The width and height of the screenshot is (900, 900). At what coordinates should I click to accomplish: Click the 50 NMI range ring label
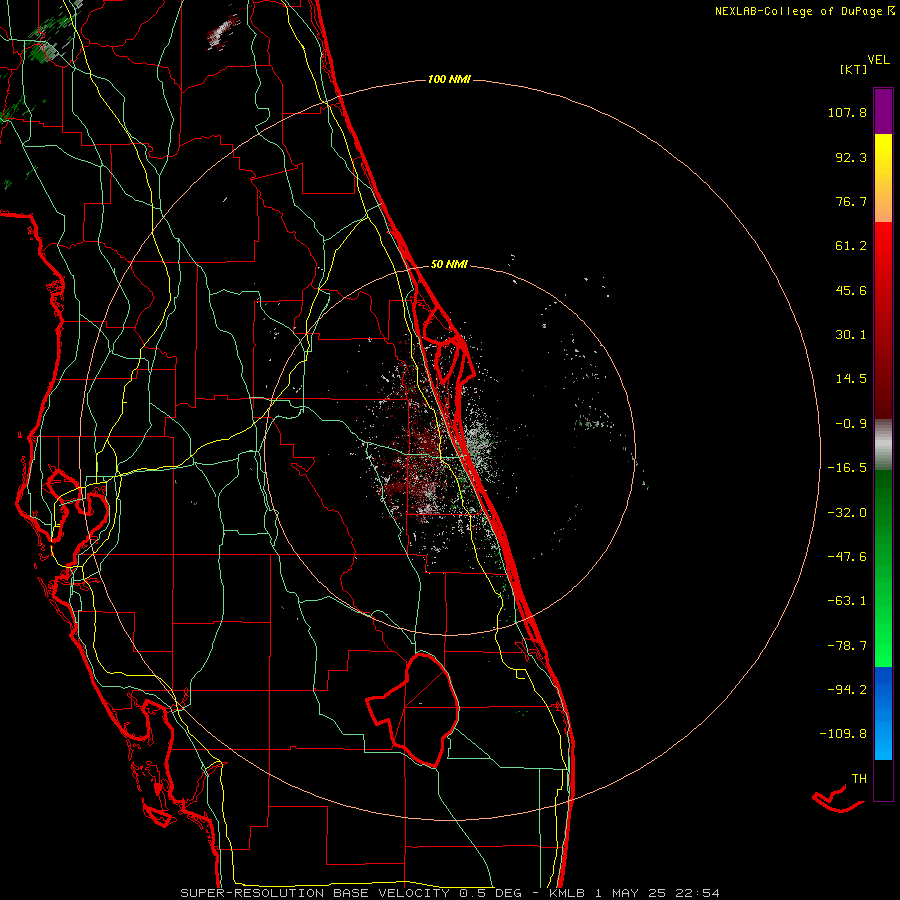tap(449, 264)
